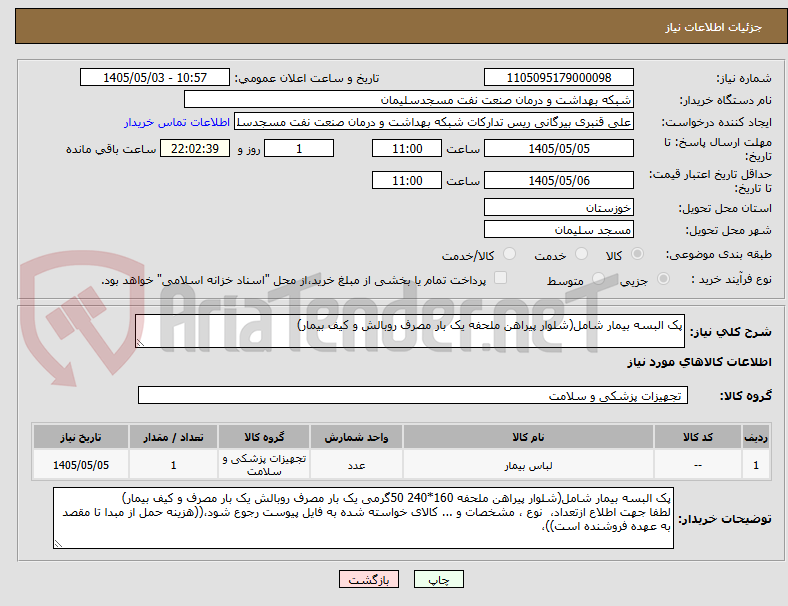Click the delivery city field مسجد سلیمان

click(x=558, y=229)
